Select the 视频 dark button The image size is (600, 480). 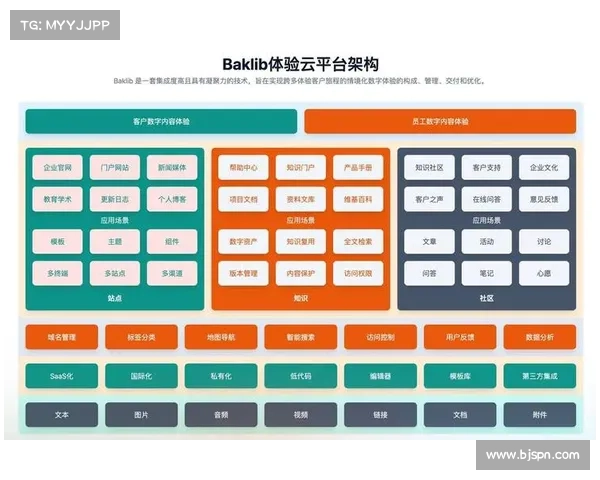pos(301,415)
